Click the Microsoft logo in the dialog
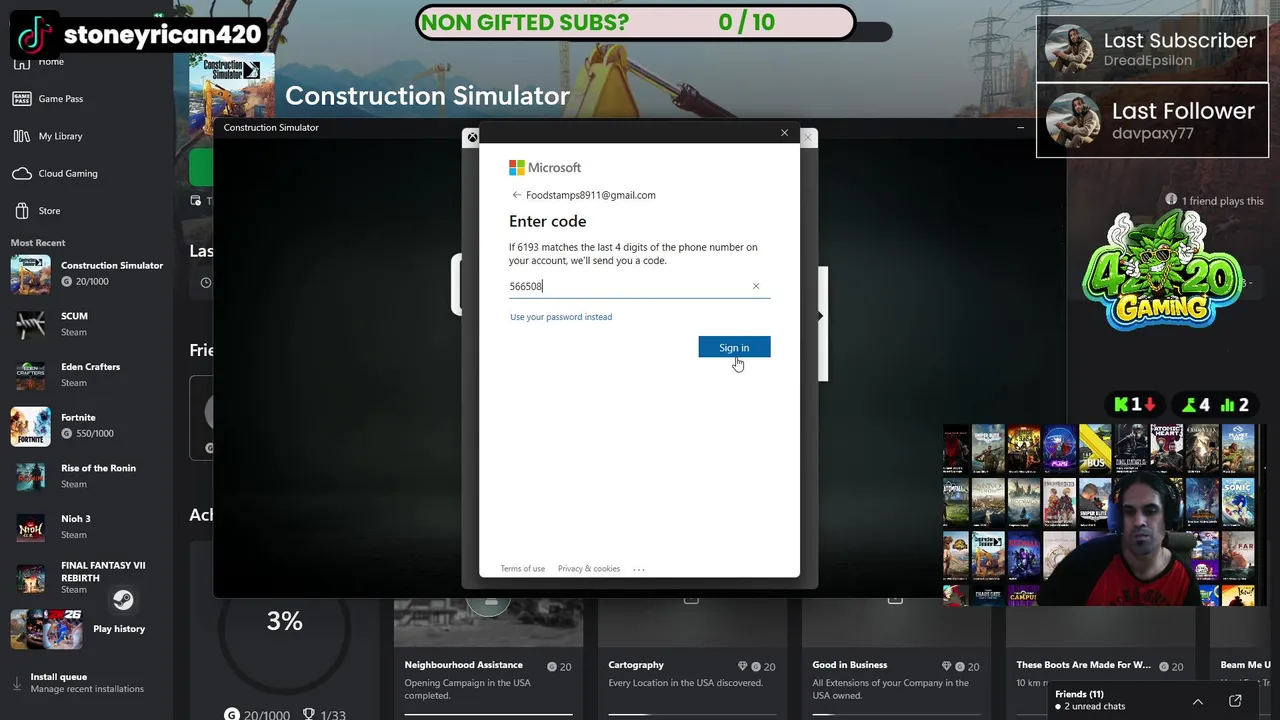Image resolution: width=1280 pixels, height=720 pixels. pos(545,167)
